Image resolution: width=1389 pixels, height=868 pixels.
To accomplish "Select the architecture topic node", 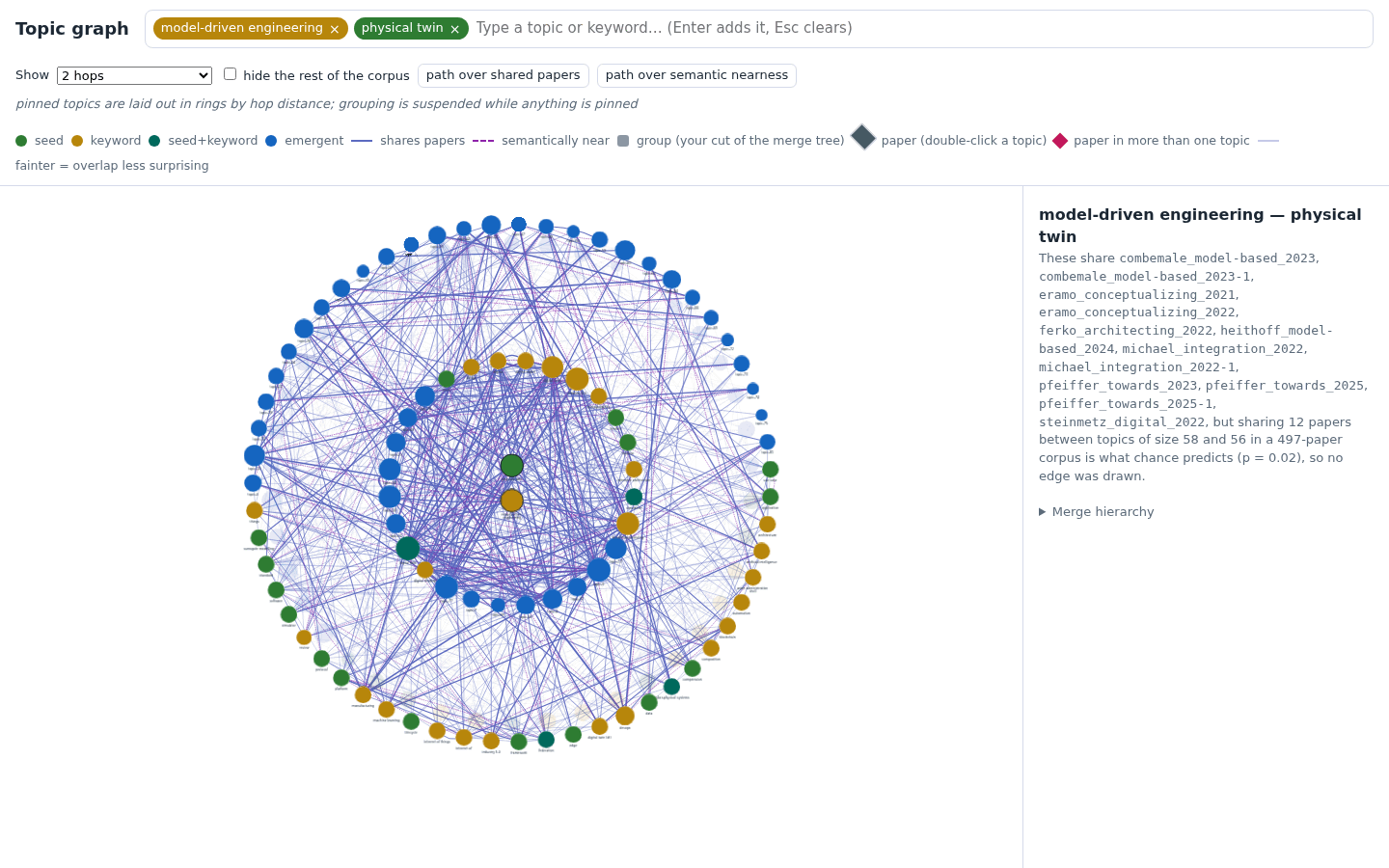I will point(768,525).
